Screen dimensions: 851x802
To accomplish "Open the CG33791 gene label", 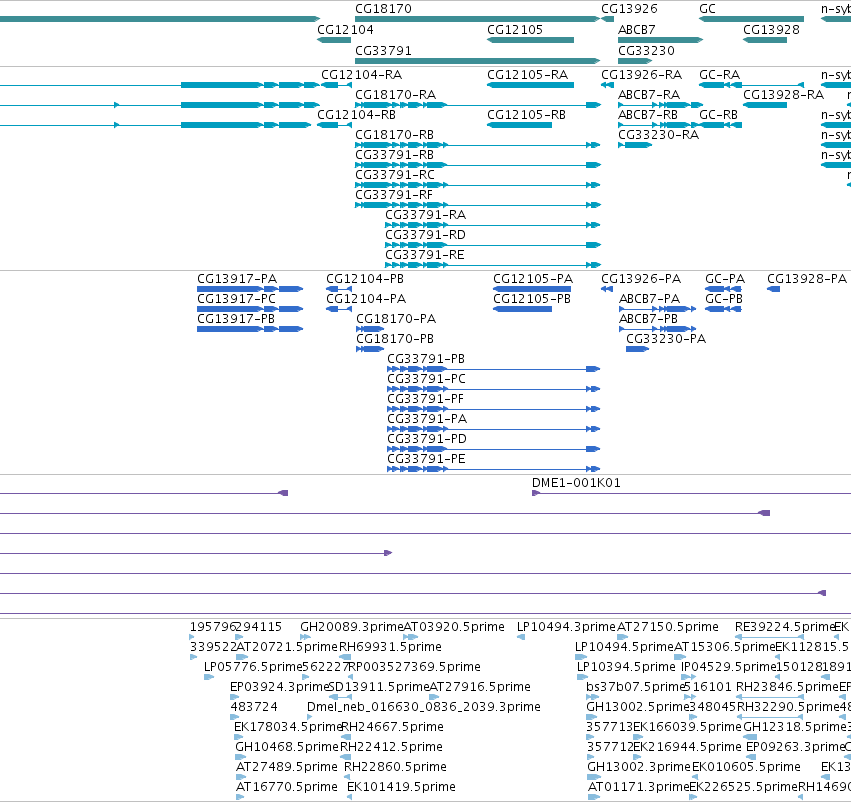I will point(383,50).
